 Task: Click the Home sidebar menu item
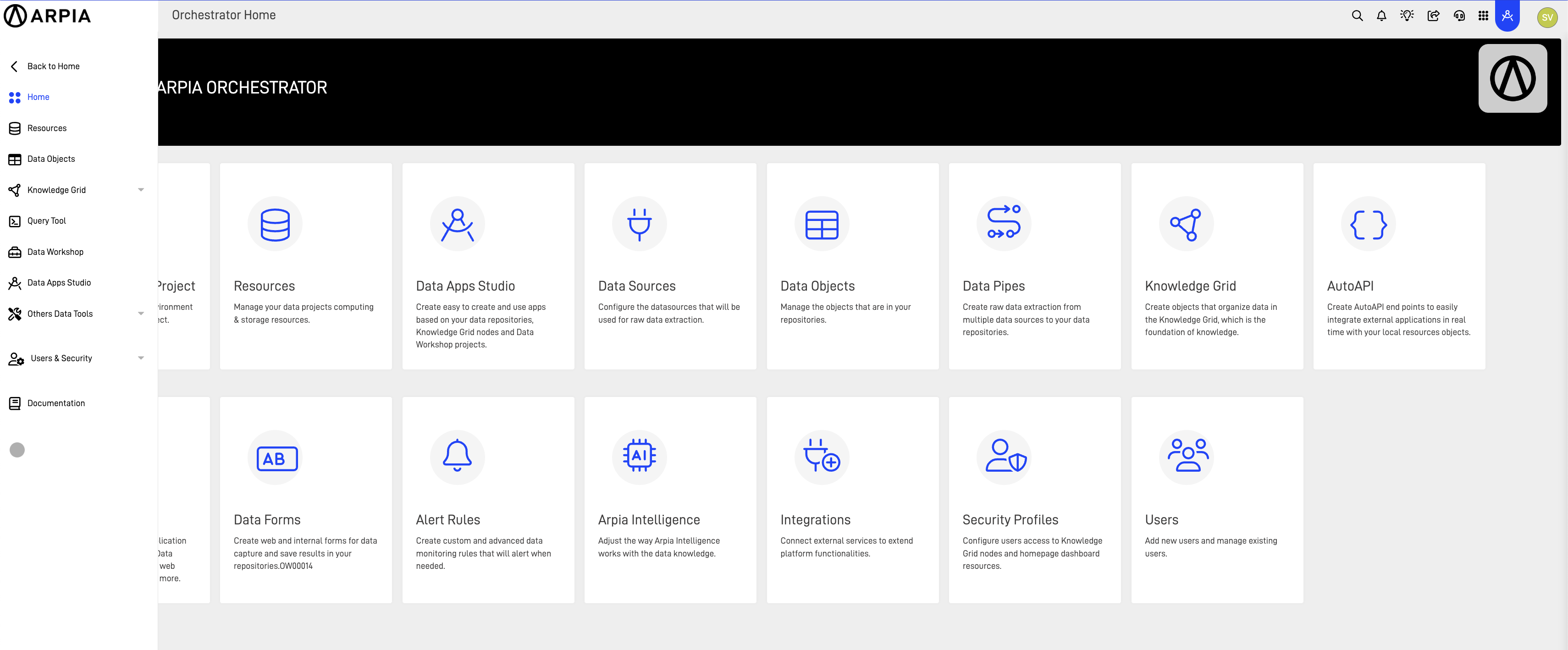tap(38, 97)
